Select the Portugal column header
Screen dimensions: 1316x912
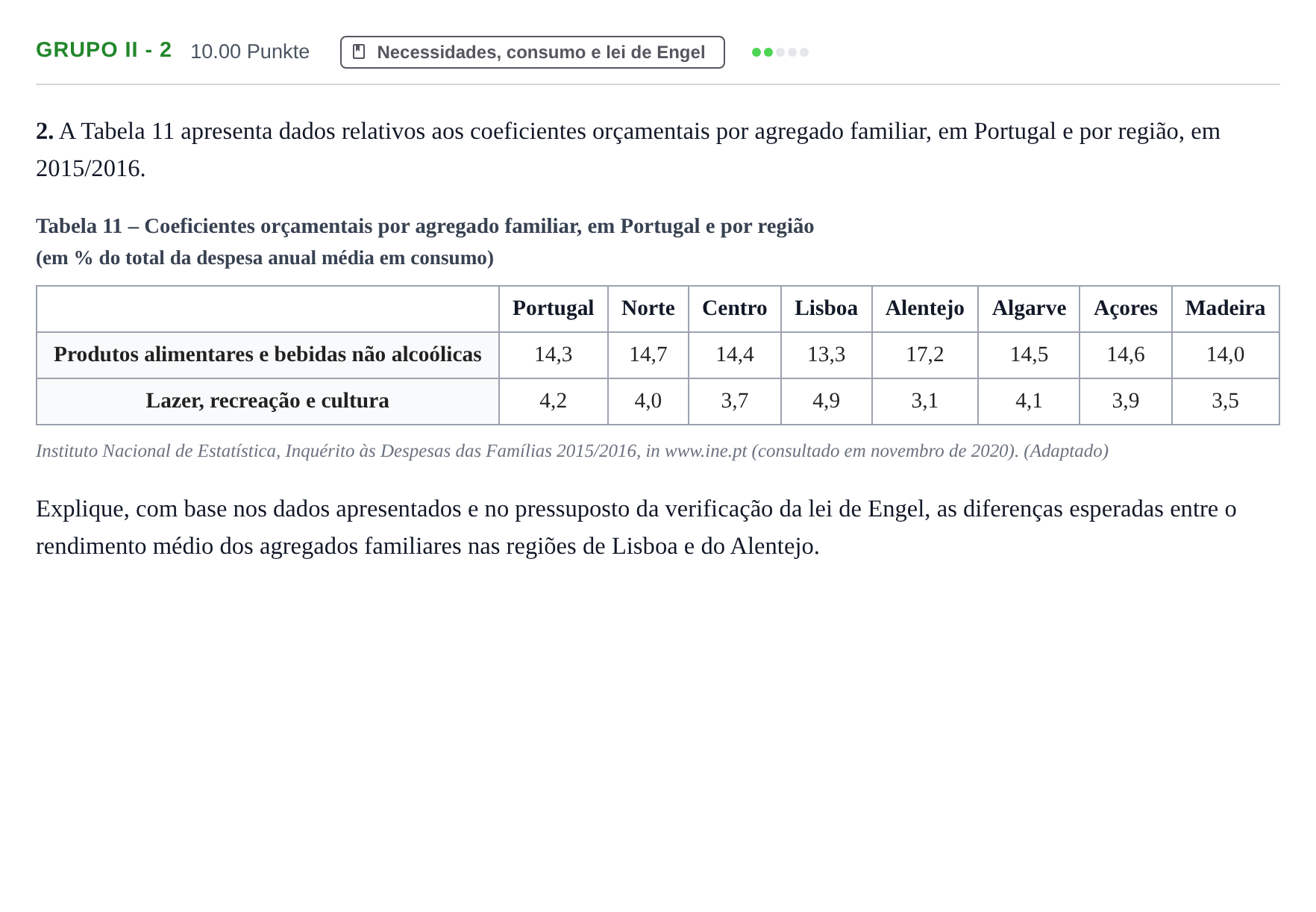coord(554,308)
